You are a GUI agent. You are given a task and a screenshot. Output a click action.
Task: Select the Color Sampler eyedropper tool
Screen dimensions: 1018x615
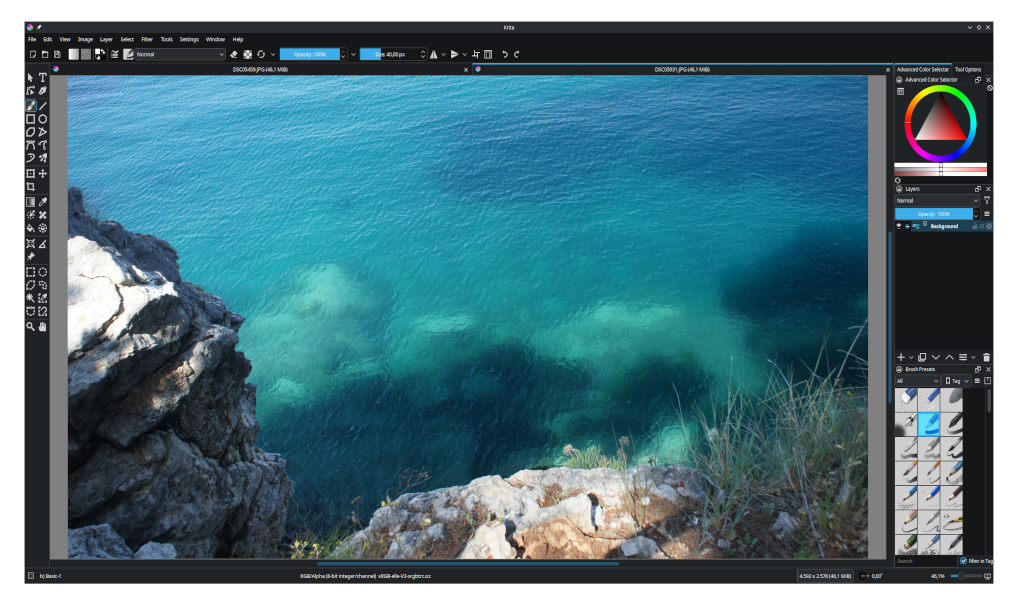point(43,201)
